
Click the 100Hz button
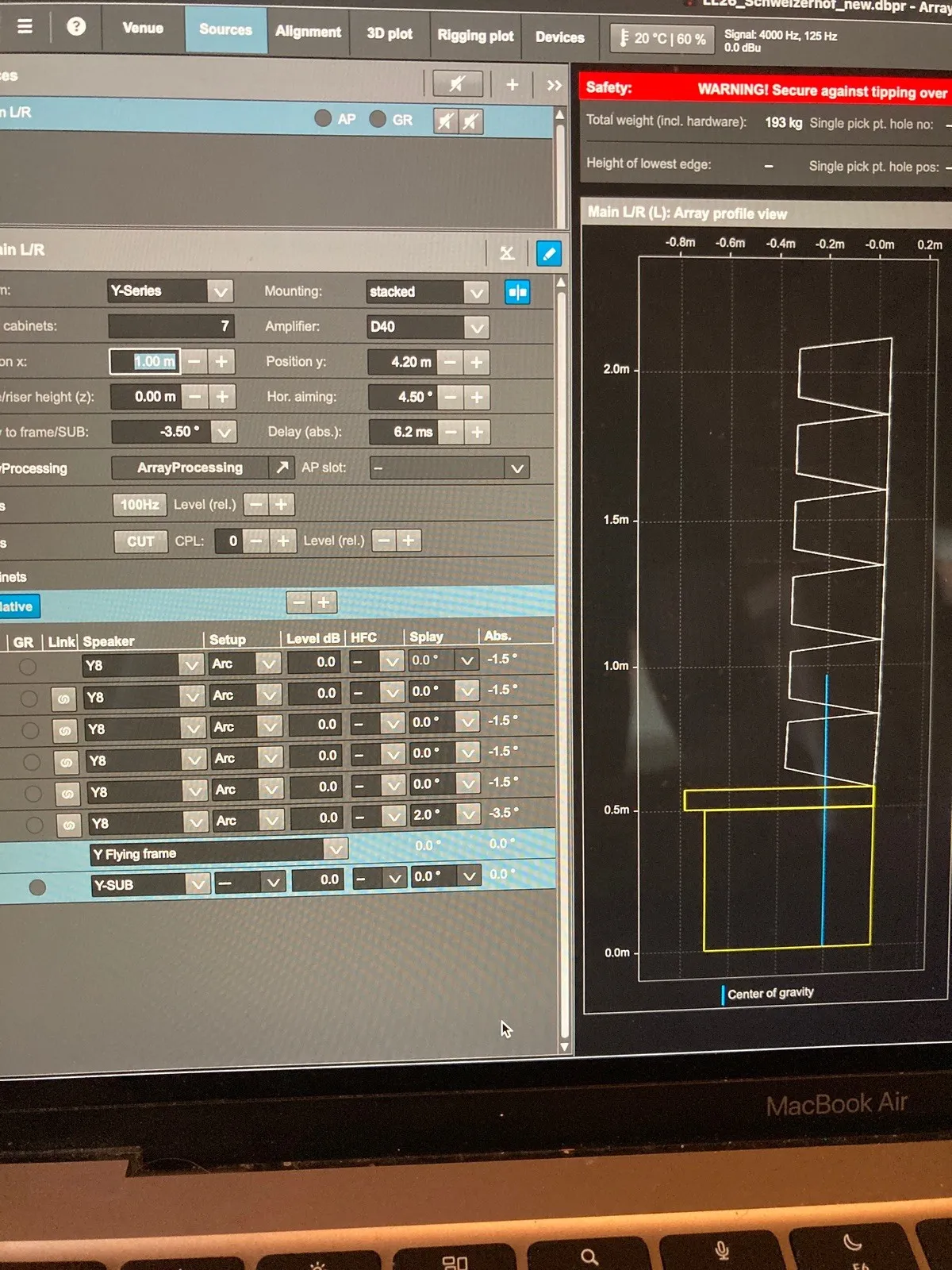coord(140,504)
